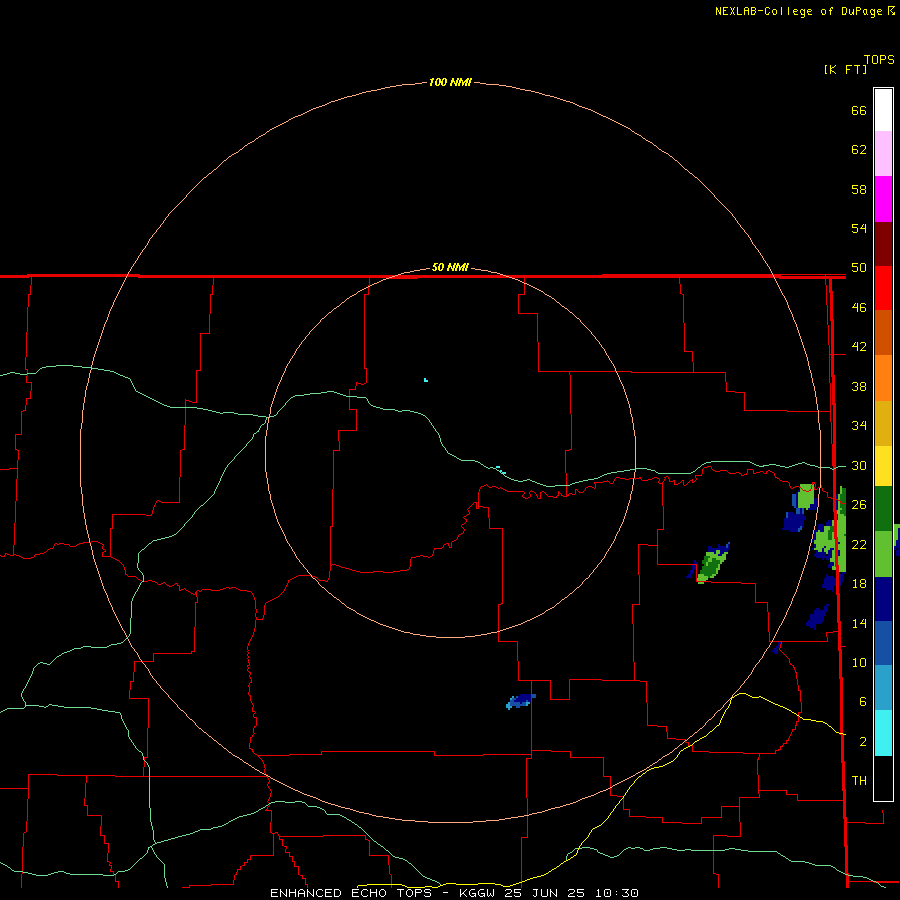Click the '26' legend value
900x900 pixels.
859,505
